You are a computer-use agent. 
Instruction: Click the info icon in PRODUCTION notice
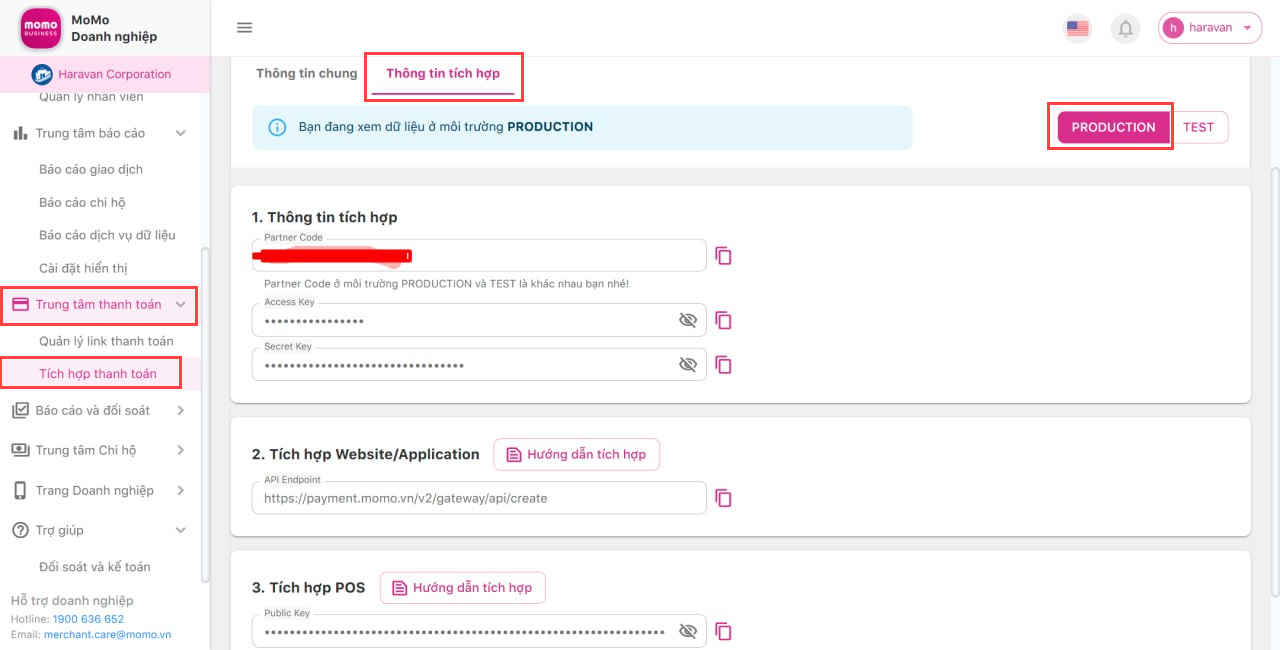point(278,127)
